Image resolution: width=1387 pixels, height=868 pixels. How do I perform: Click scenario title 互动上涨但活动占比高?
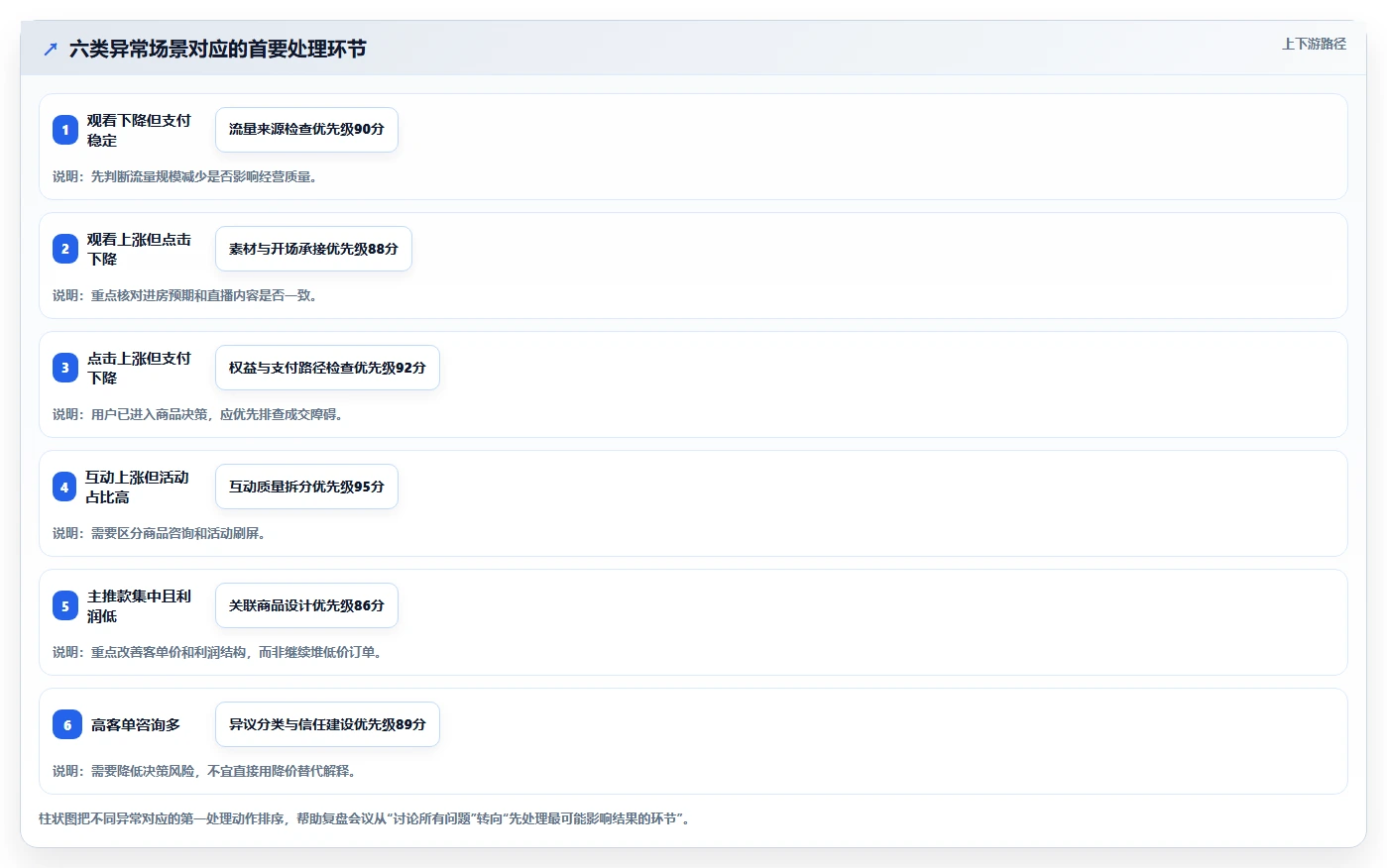[137, 487]
